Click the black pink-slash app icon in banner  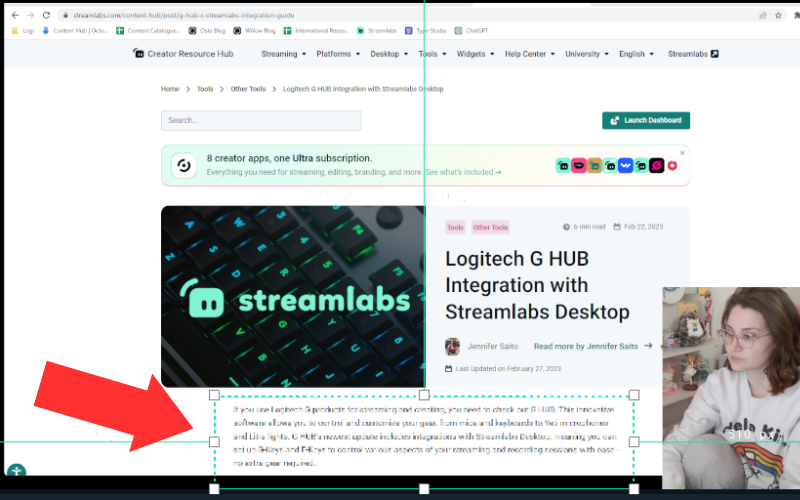pyautogui.click(x=657, y=166)
